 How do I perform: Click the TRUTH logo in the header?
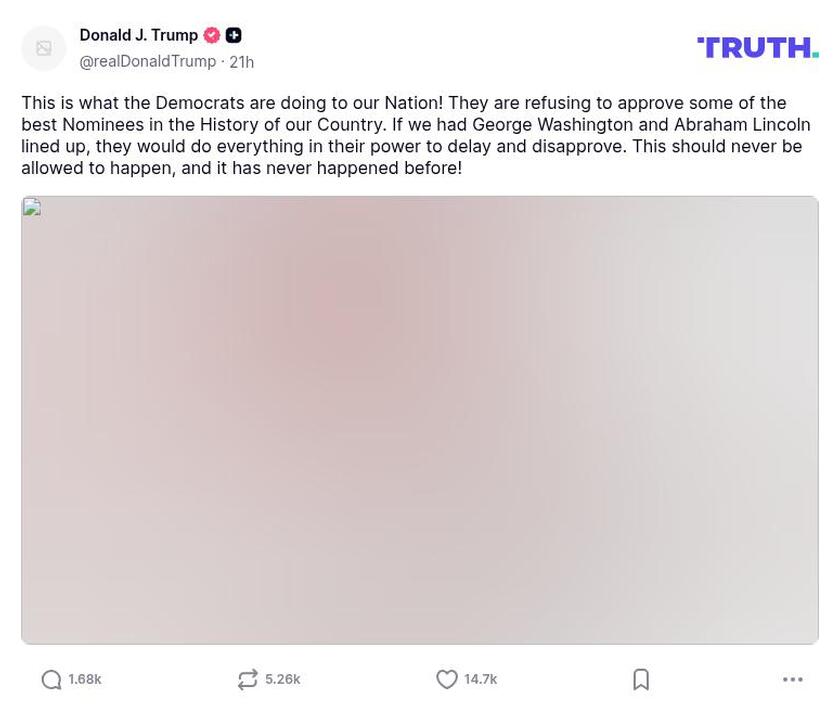tap(757, 45)
